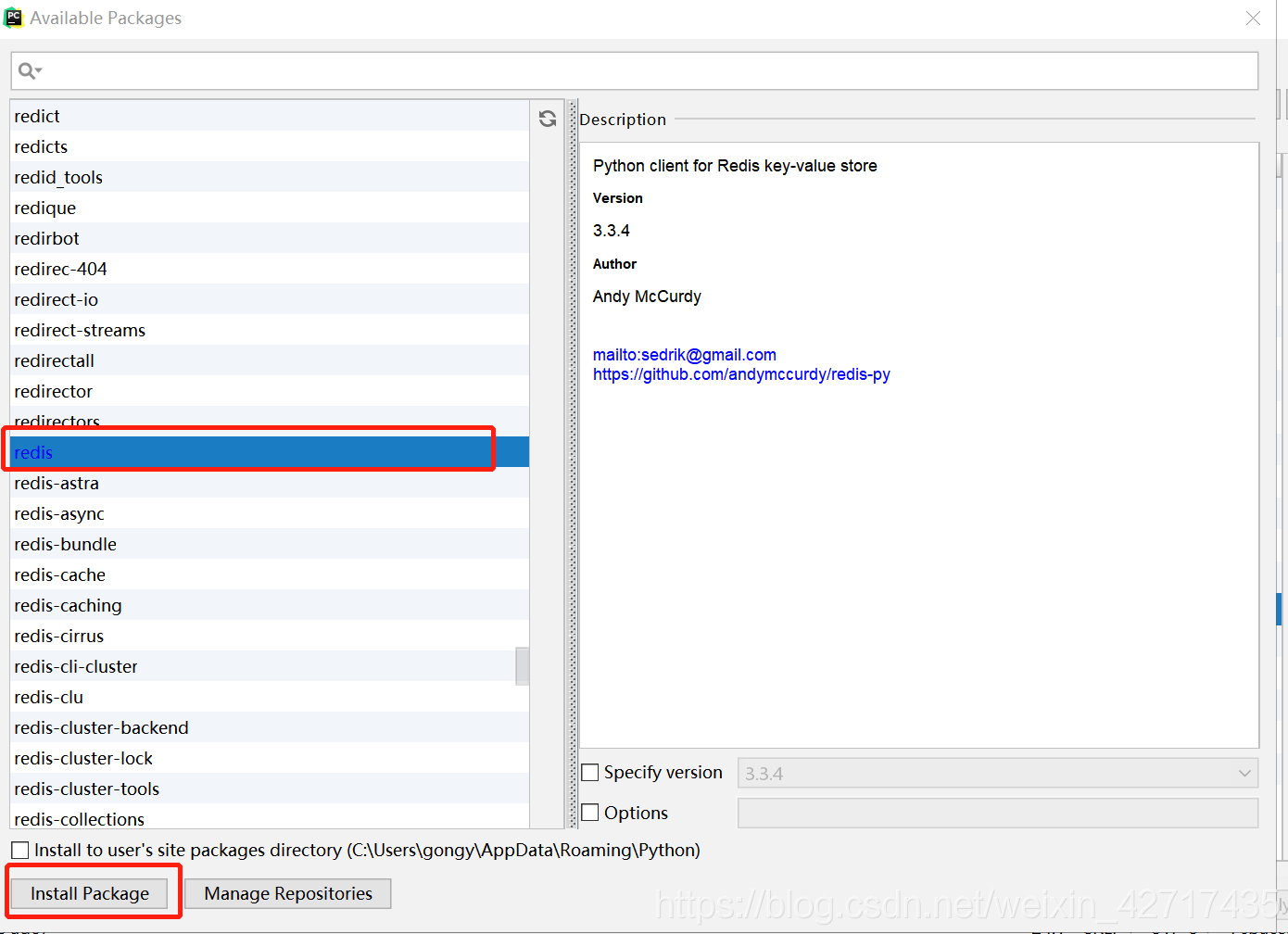The width and height of the screenshot is (1288, 934).
Task: Select the redirect-streams package
Action: (270, 330)
